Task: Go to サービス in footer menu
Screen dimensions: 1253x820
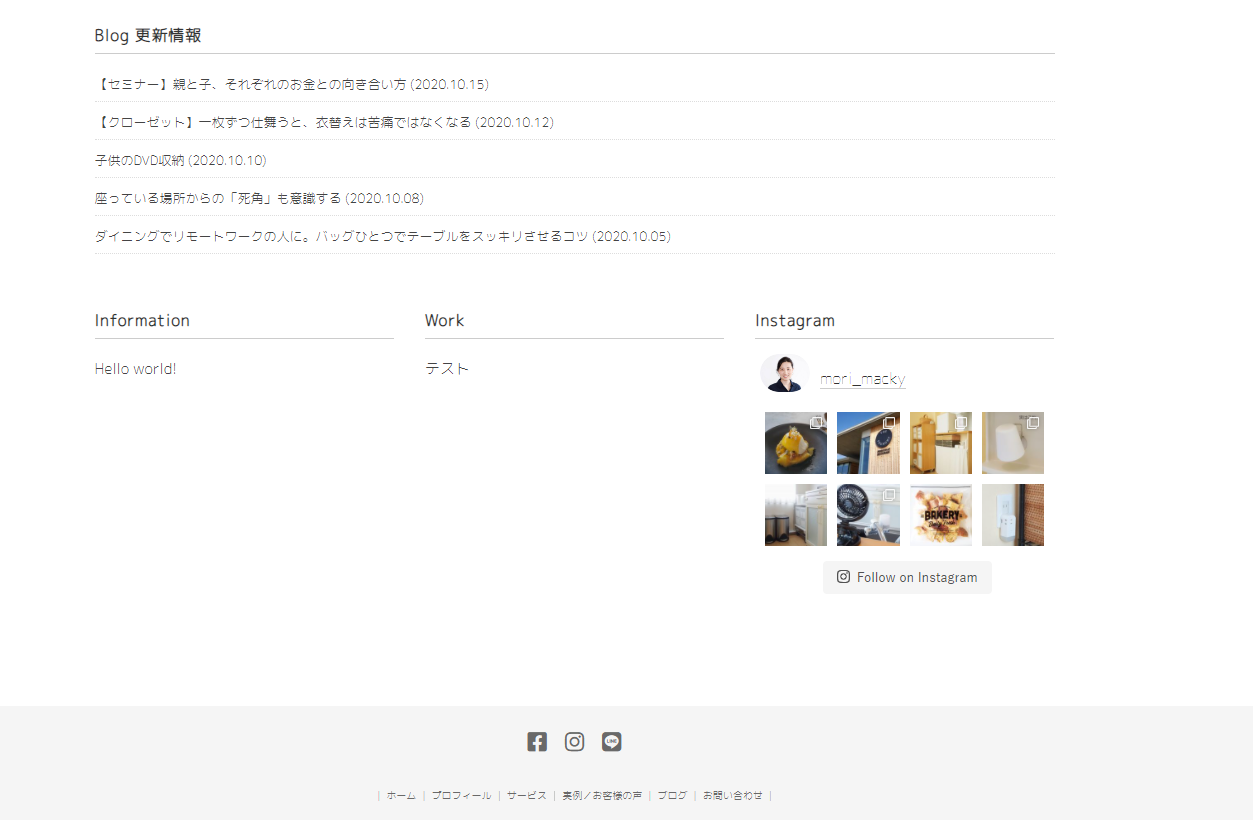Action: tap(527, 796)
